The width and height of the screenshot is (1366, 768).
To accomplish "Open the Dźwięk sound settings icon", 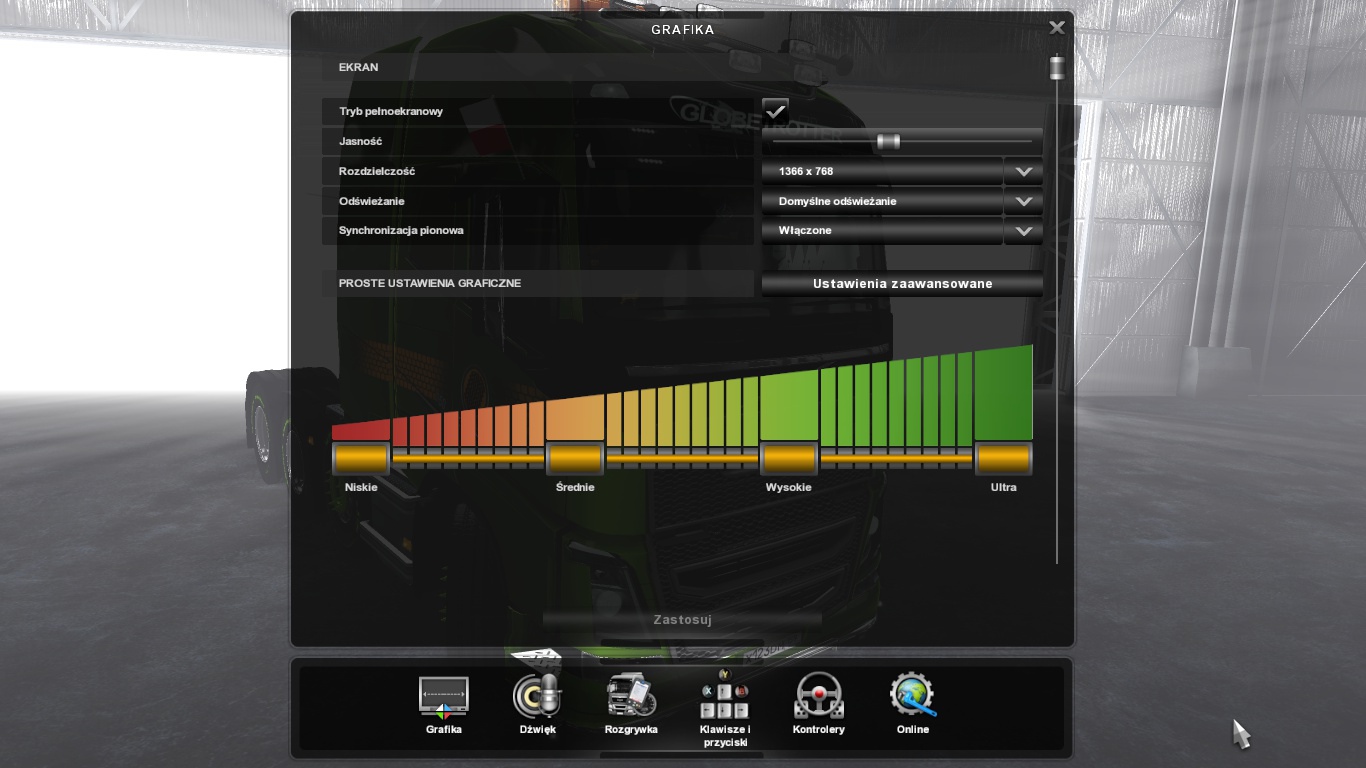I will (x=537, y=697).
